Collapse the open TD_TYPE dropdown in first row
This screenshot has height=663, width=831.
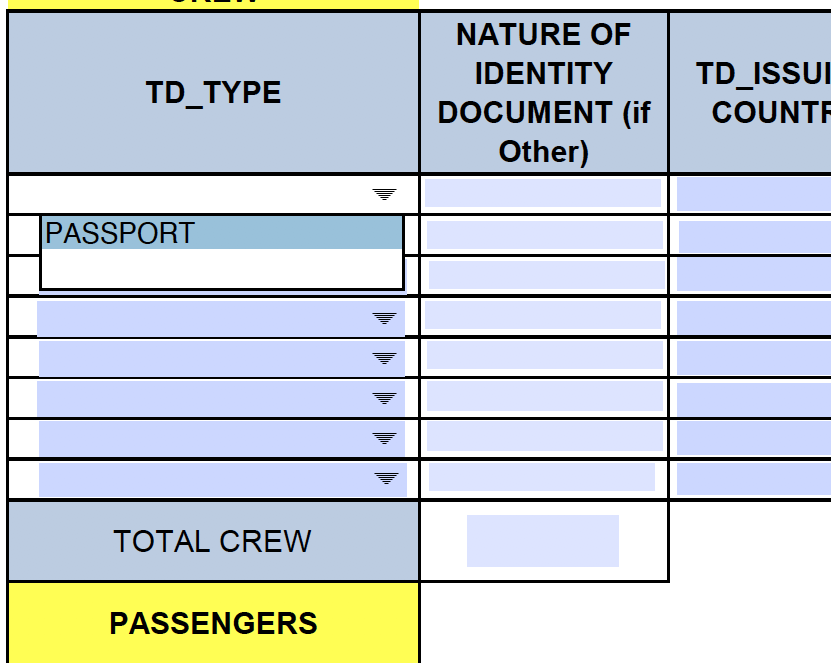385,194
